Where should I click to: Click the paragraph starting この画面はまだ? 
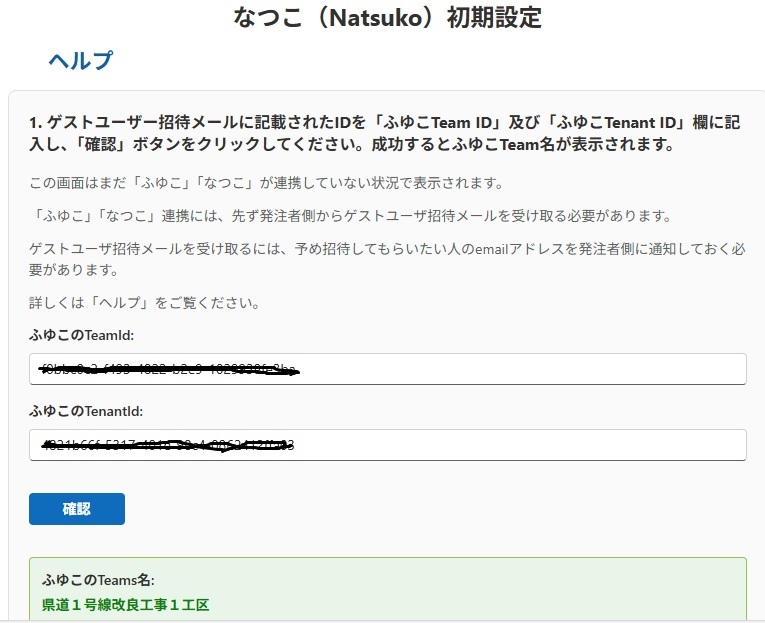click(265, 184)
